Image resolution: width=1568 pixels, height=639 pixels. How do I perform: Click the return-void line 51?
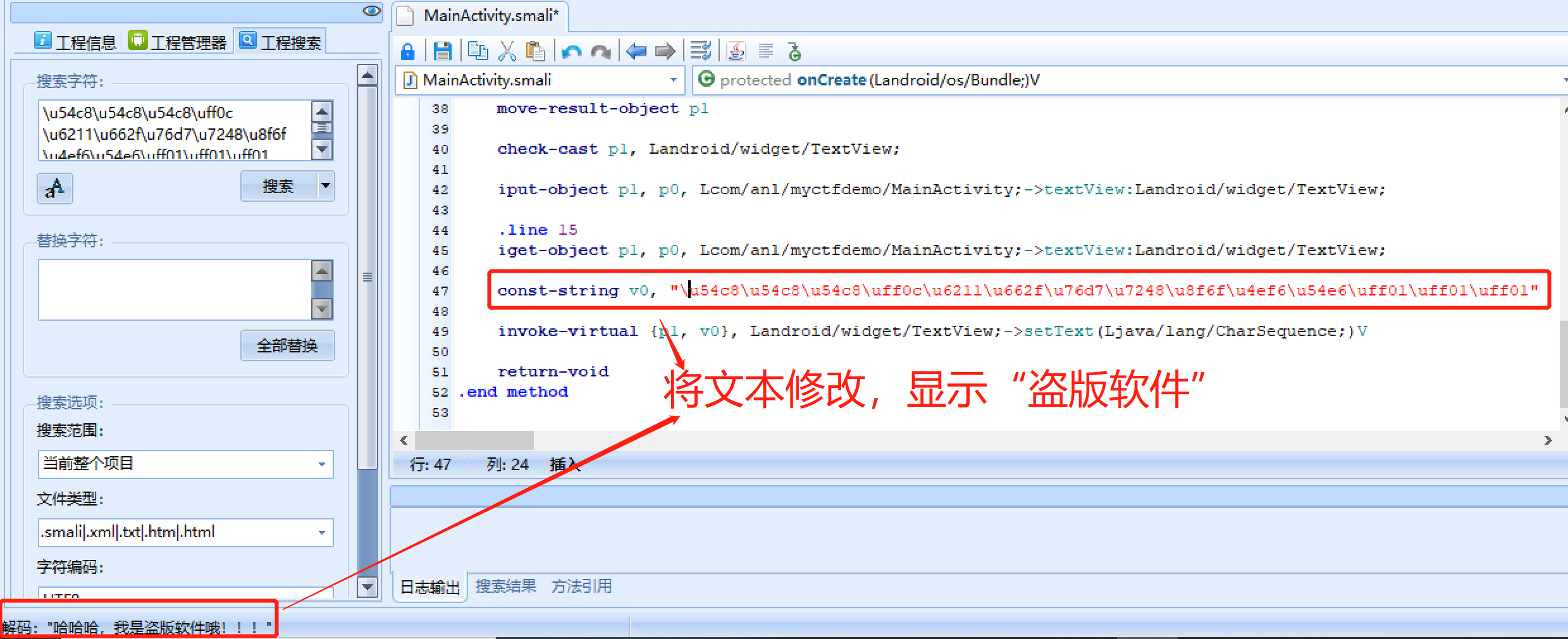coord(553,371)
